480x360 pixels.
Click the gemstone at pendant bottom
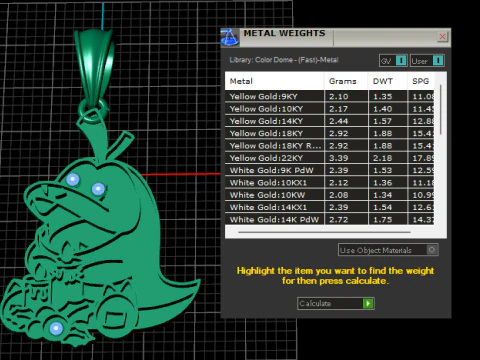coord(56,328)
